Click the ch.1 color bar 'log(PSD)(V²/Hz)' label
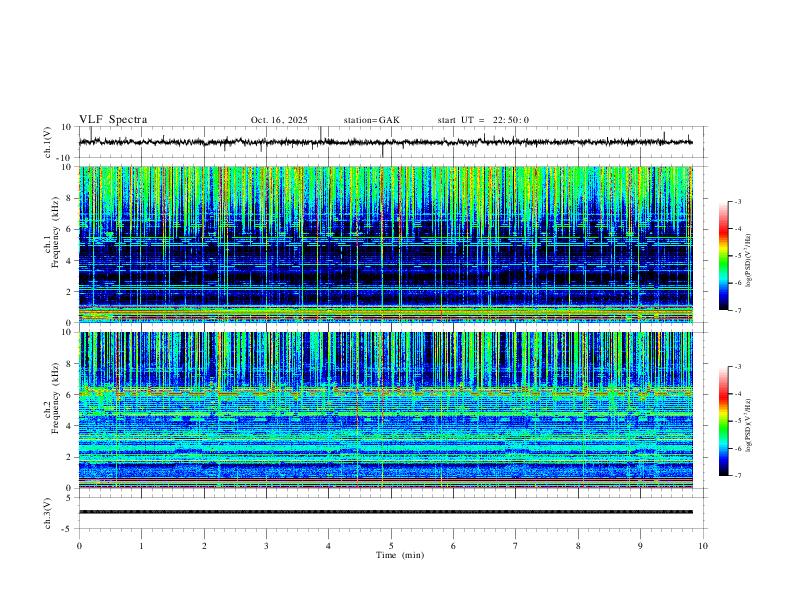This screenshot has height=612, width=792. click(x=748, y=260)
